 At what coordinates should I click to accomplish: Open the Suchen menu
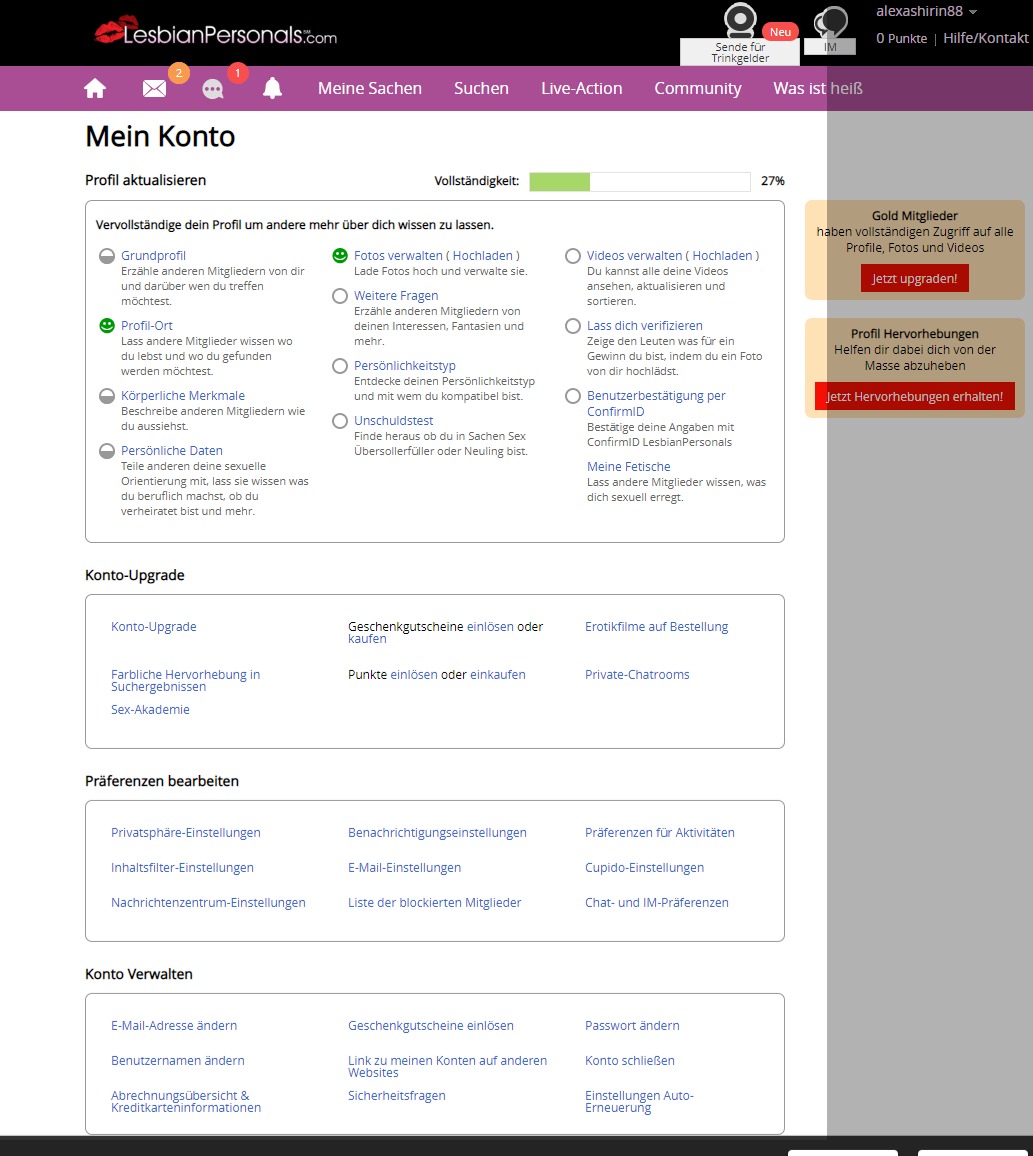[x=481, y=88]
